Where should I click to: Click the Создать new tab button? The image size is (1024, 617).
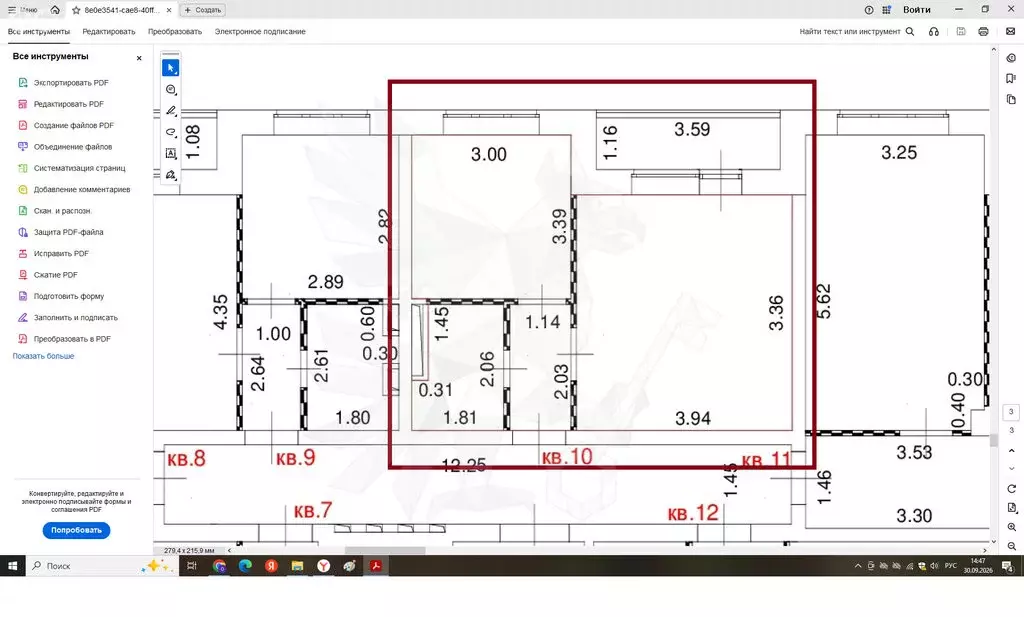coord(203,10)
